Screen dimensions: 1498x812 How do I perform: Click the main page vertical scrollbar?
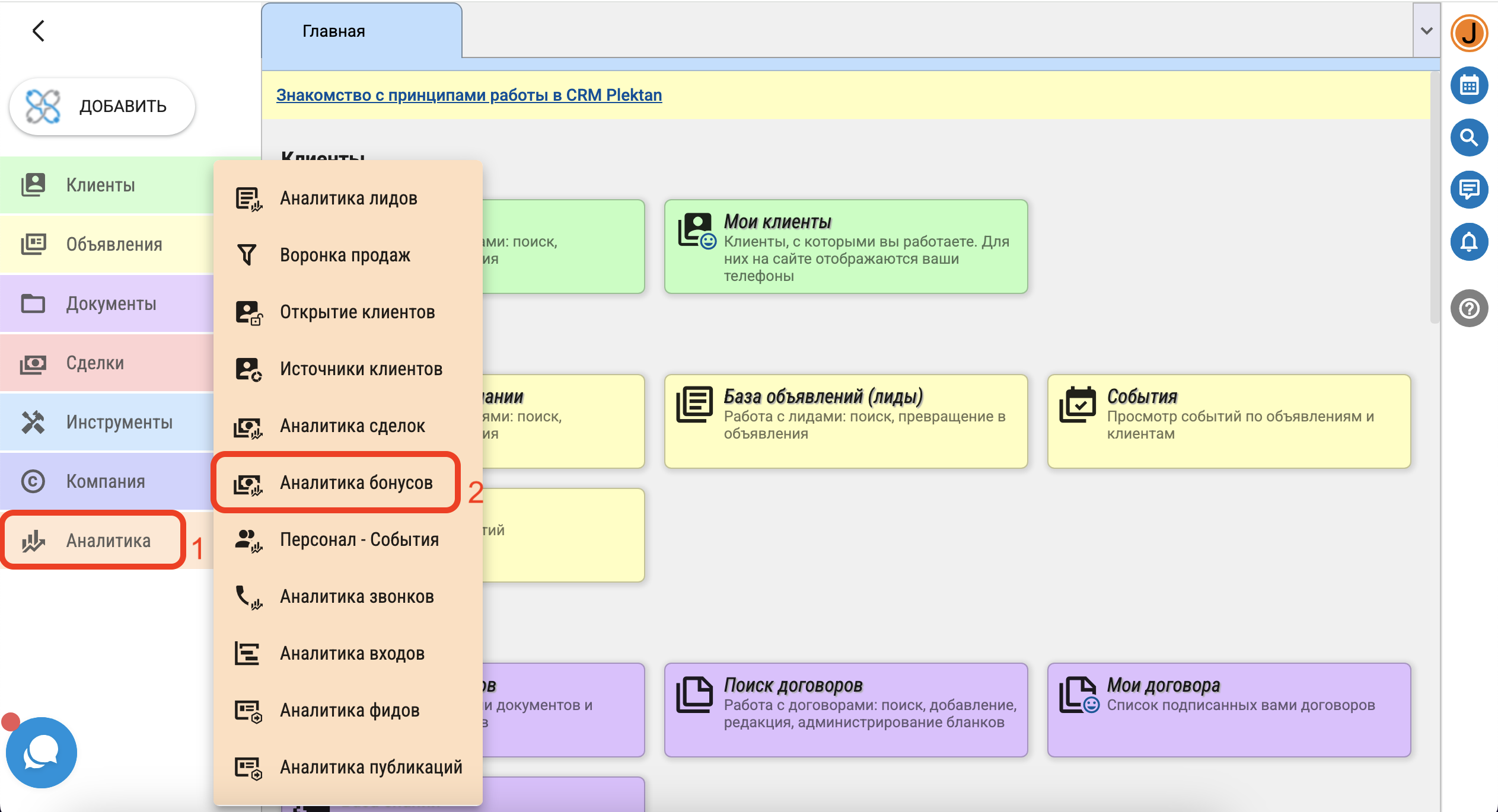tap(1435, 196)
